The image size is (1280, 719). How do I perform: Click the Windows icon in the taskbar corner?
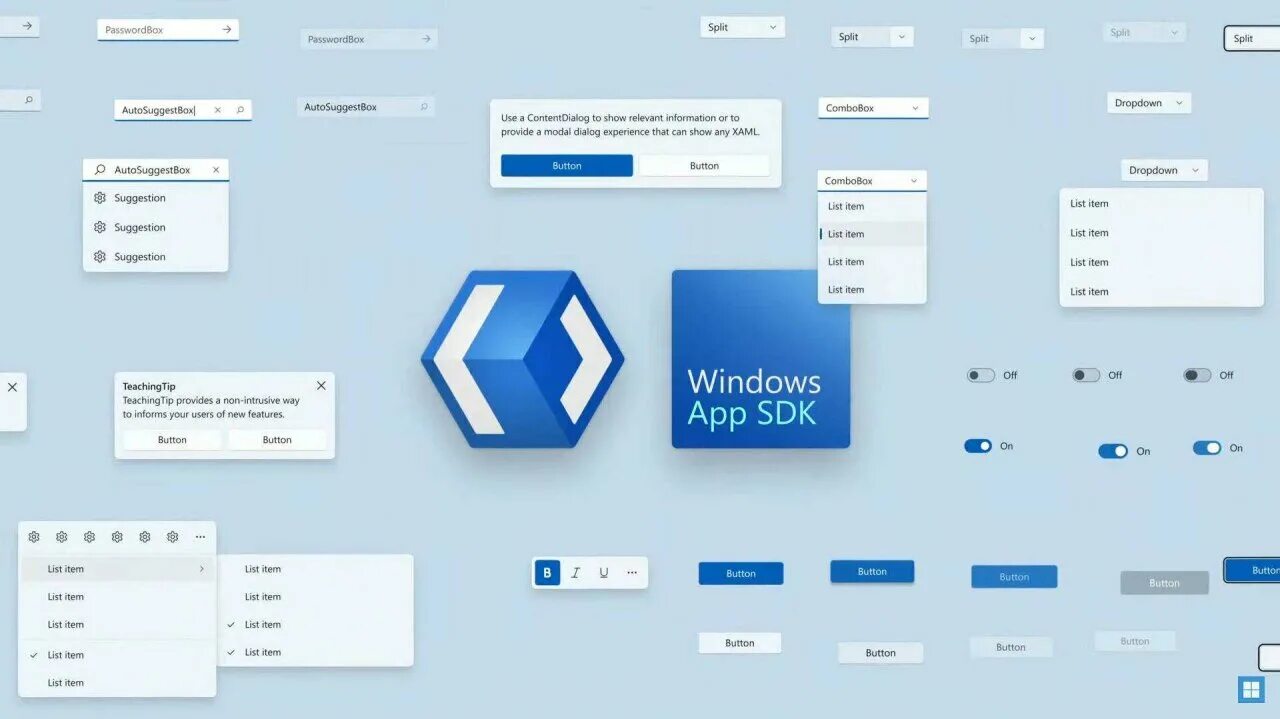[1250, 689]
